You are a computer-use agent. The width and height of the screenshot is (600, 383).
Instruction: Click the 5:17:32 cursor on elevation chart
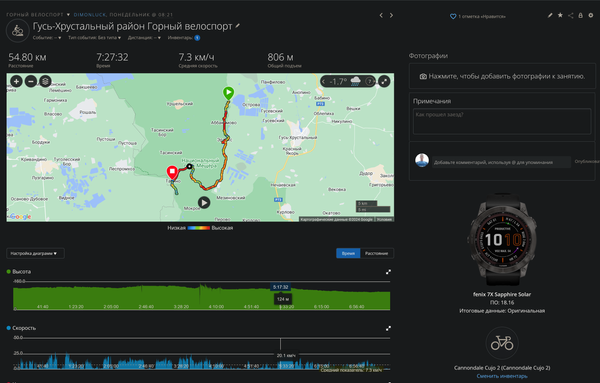click(280, 287)
